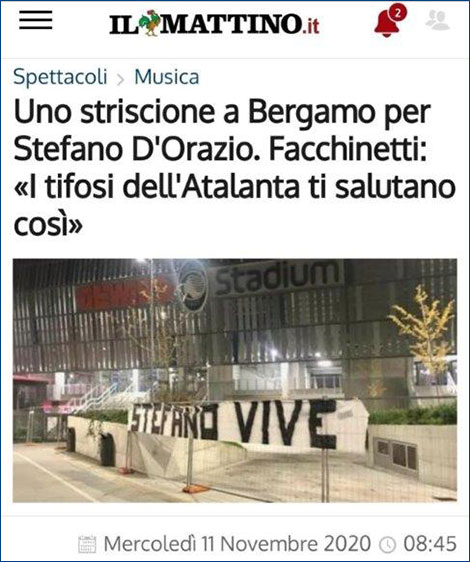Click the date Mercoledì 11 Novembre 2020

point(237,543)
